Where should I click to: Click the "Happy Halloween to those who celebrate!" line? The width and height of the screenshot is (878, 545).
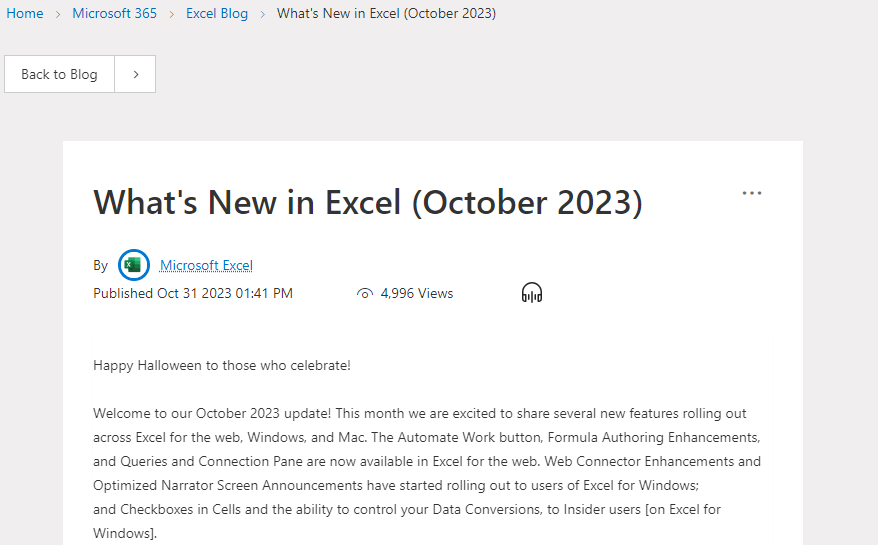[222, 366]
